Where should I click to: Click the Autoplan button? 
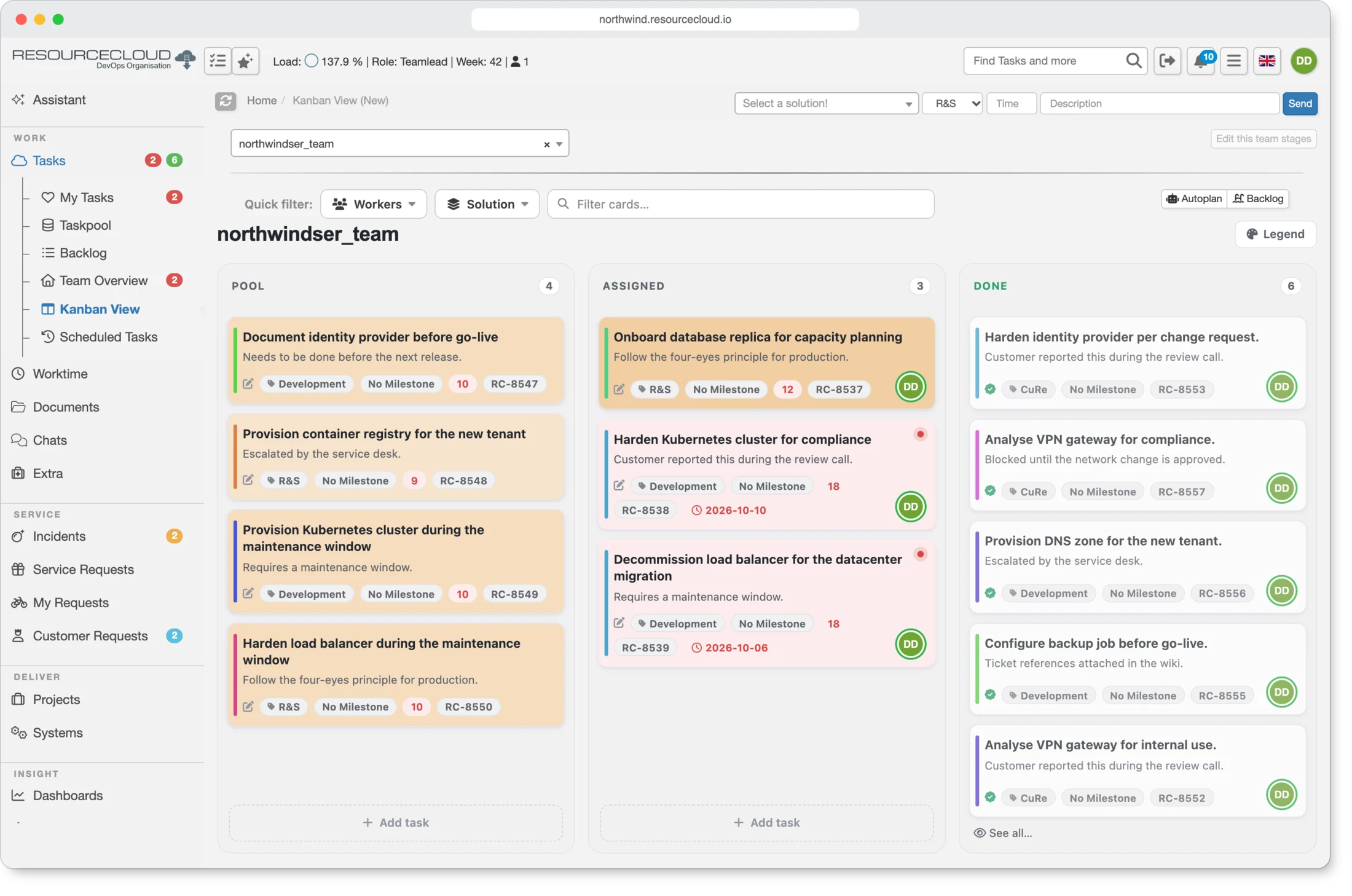[1194, 198]
